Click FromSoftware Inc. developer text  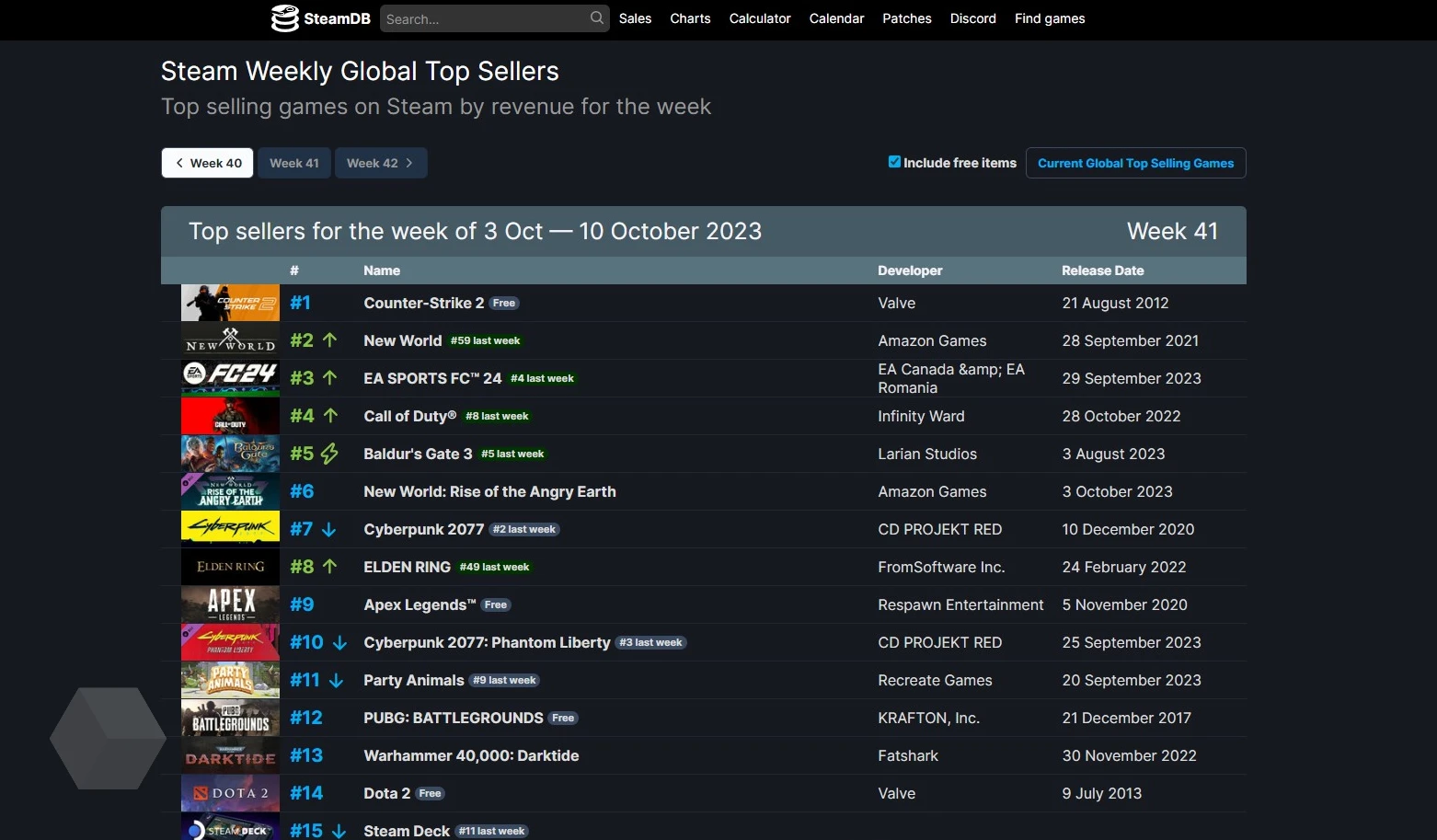(941, 567)
